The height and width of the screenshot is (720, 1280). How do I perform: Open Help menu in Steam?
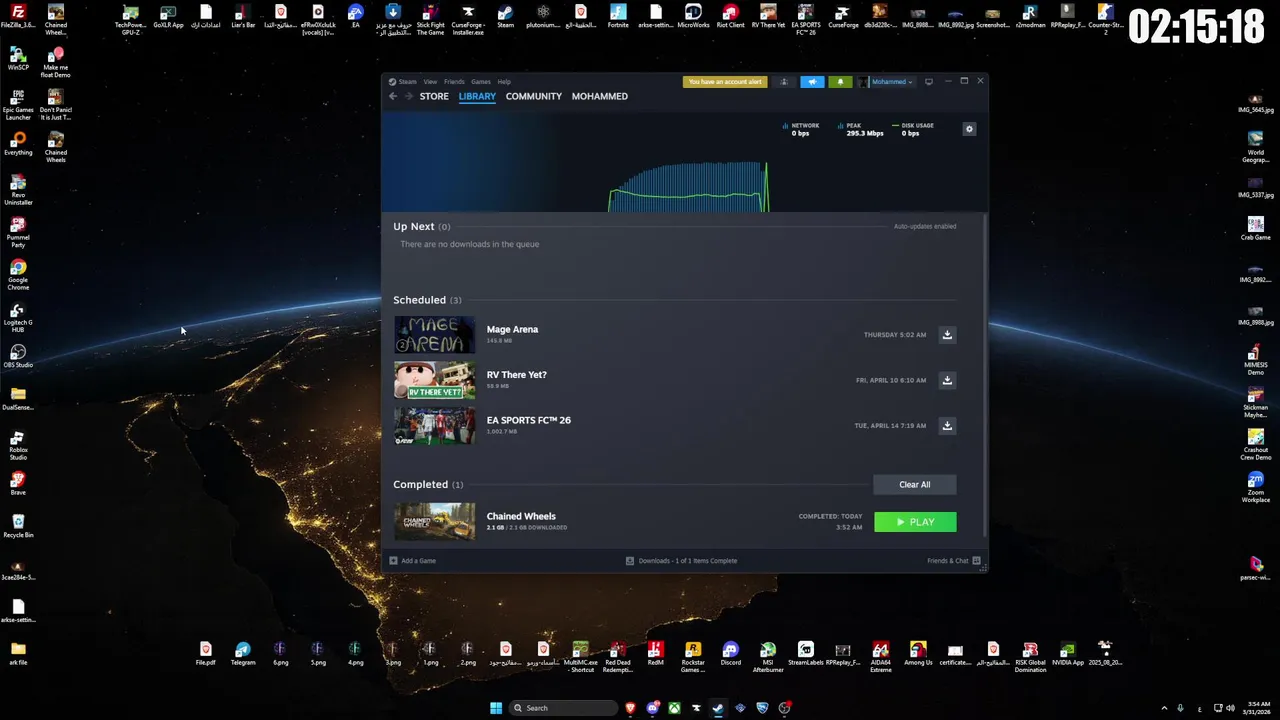click(x=504, y=82)
